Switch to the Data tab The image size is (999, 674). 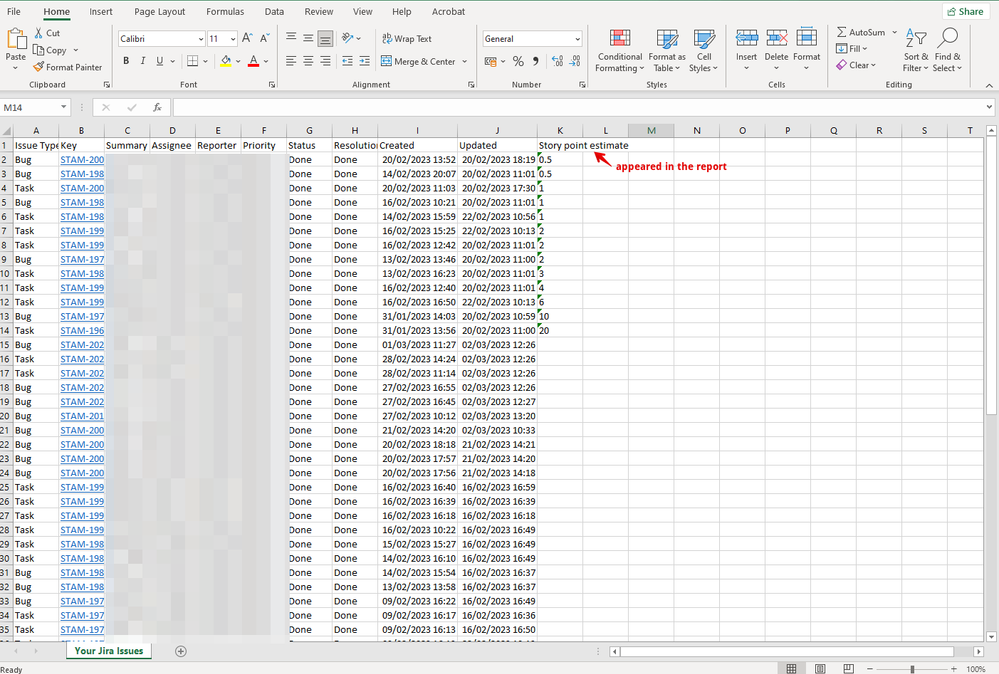(x=274, y=11)
